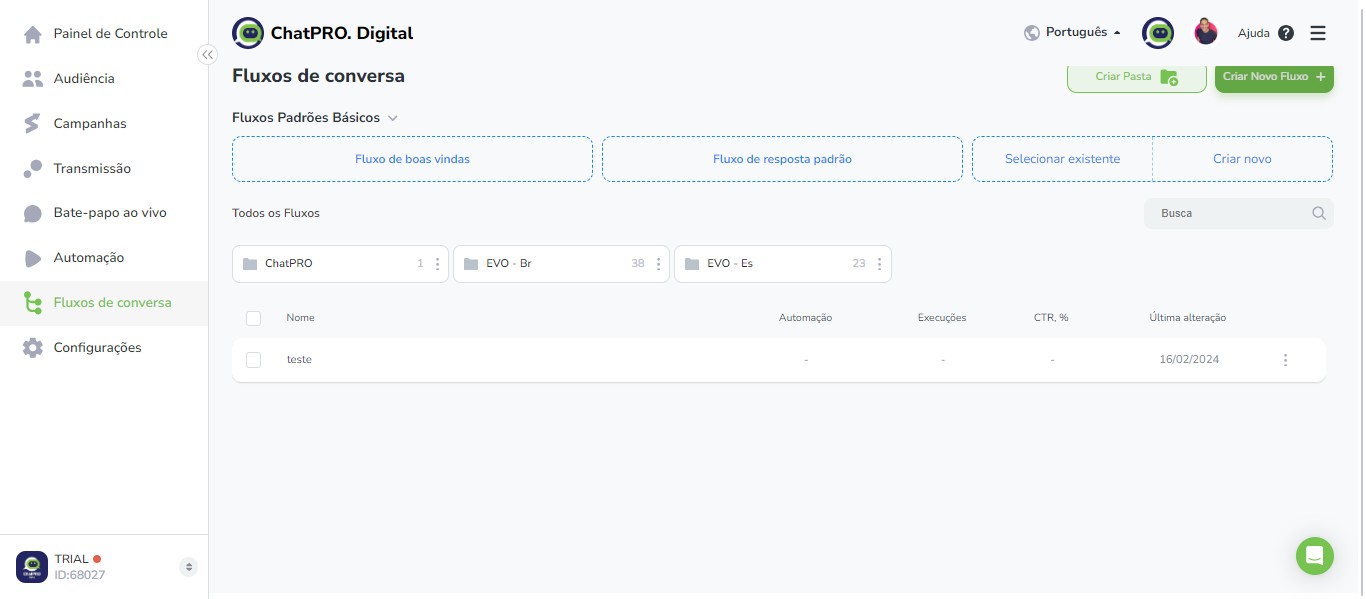
Task: Click the Nome column header
Action: 300,318
